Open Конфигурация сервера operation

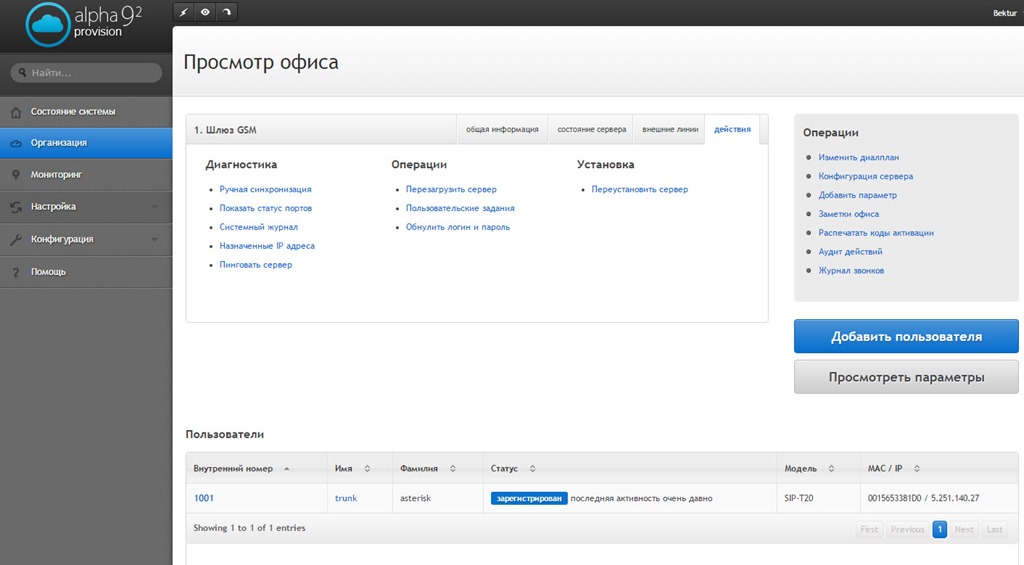(866, 176)
